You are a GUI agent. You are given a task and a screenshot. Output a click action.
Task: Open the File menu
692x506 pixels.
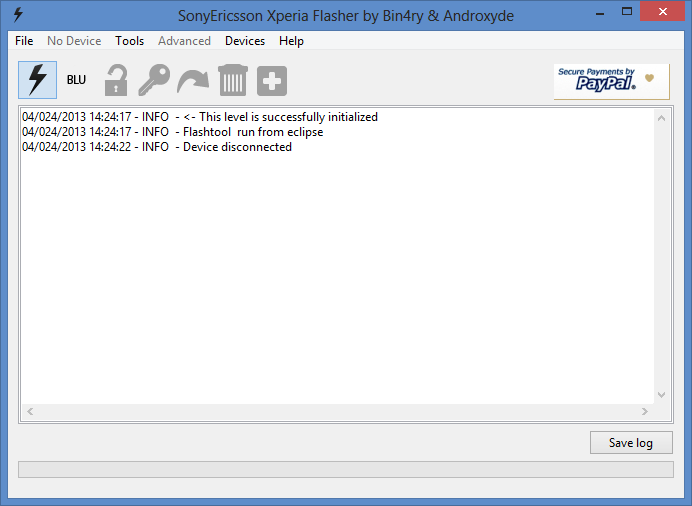(x=24, y=41)
